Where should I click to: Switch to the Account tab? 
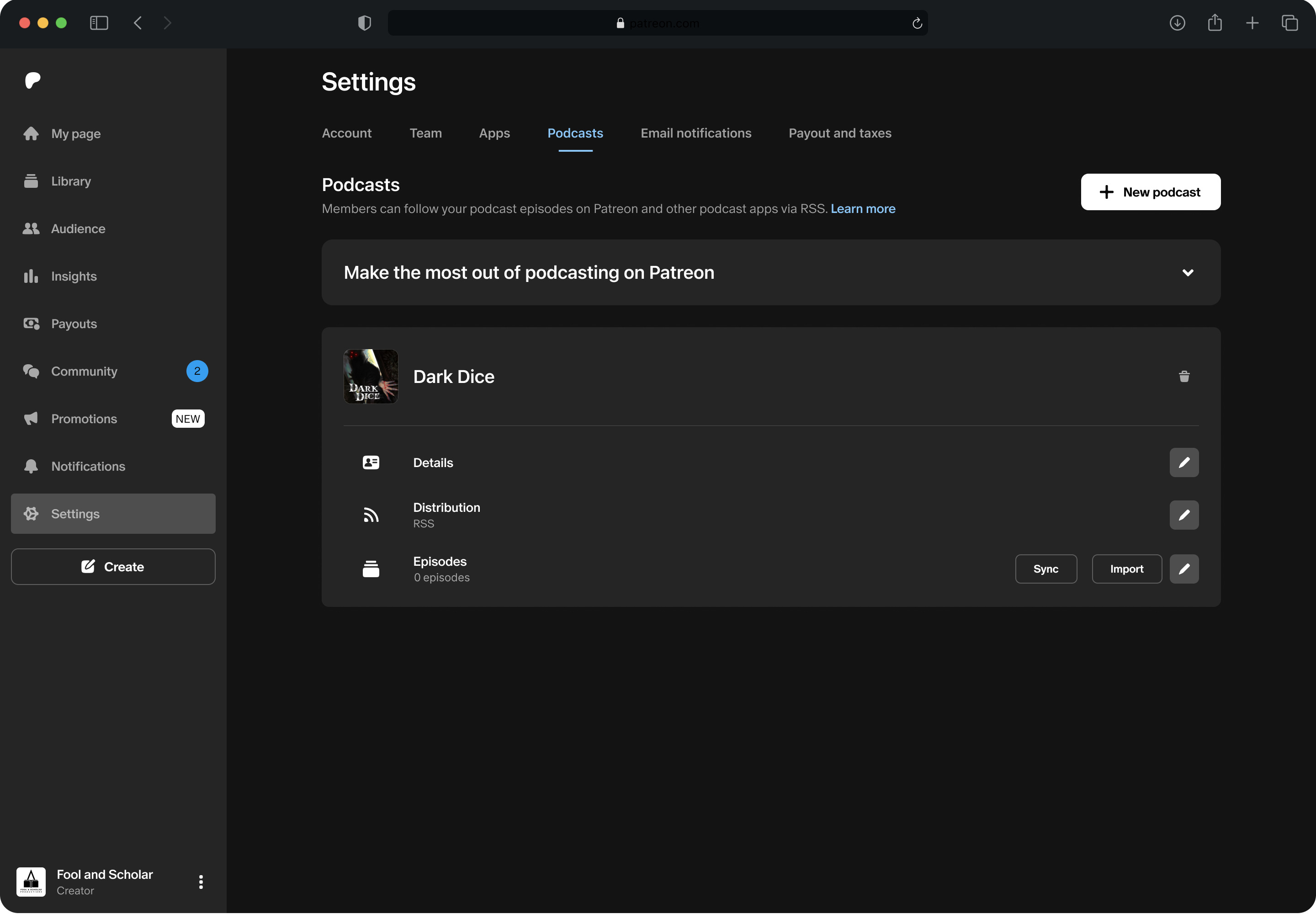pyautogui.click(x=346, y=133)
